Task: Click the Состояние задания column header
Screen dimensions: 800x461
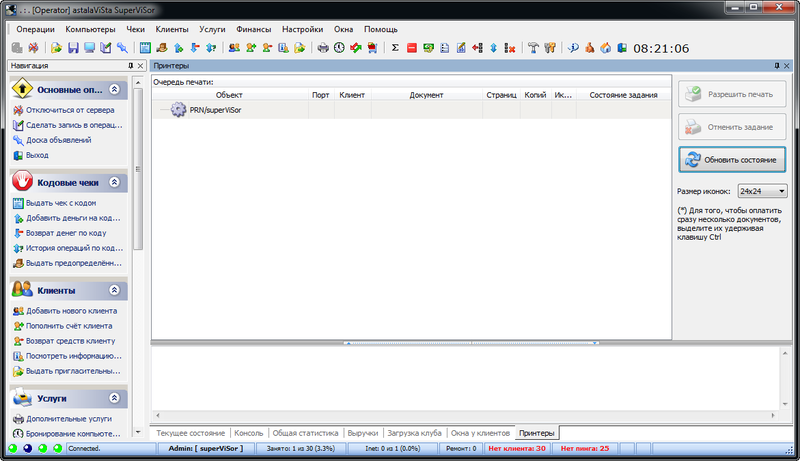Action: [623, 95]
